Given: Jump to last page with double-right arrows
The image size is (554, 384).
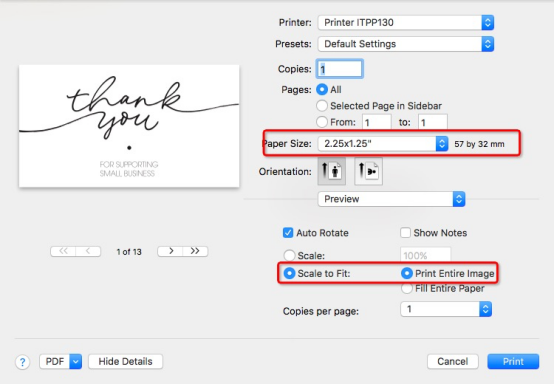Looking at the screenshot, I should pyautogui.click(x=195, y=251).
